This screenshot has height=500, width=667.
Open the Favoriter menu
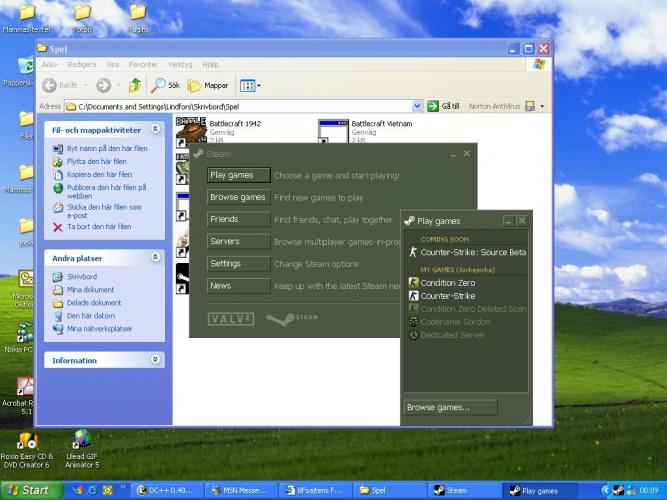pyautogui.click(x=143, y=64)
